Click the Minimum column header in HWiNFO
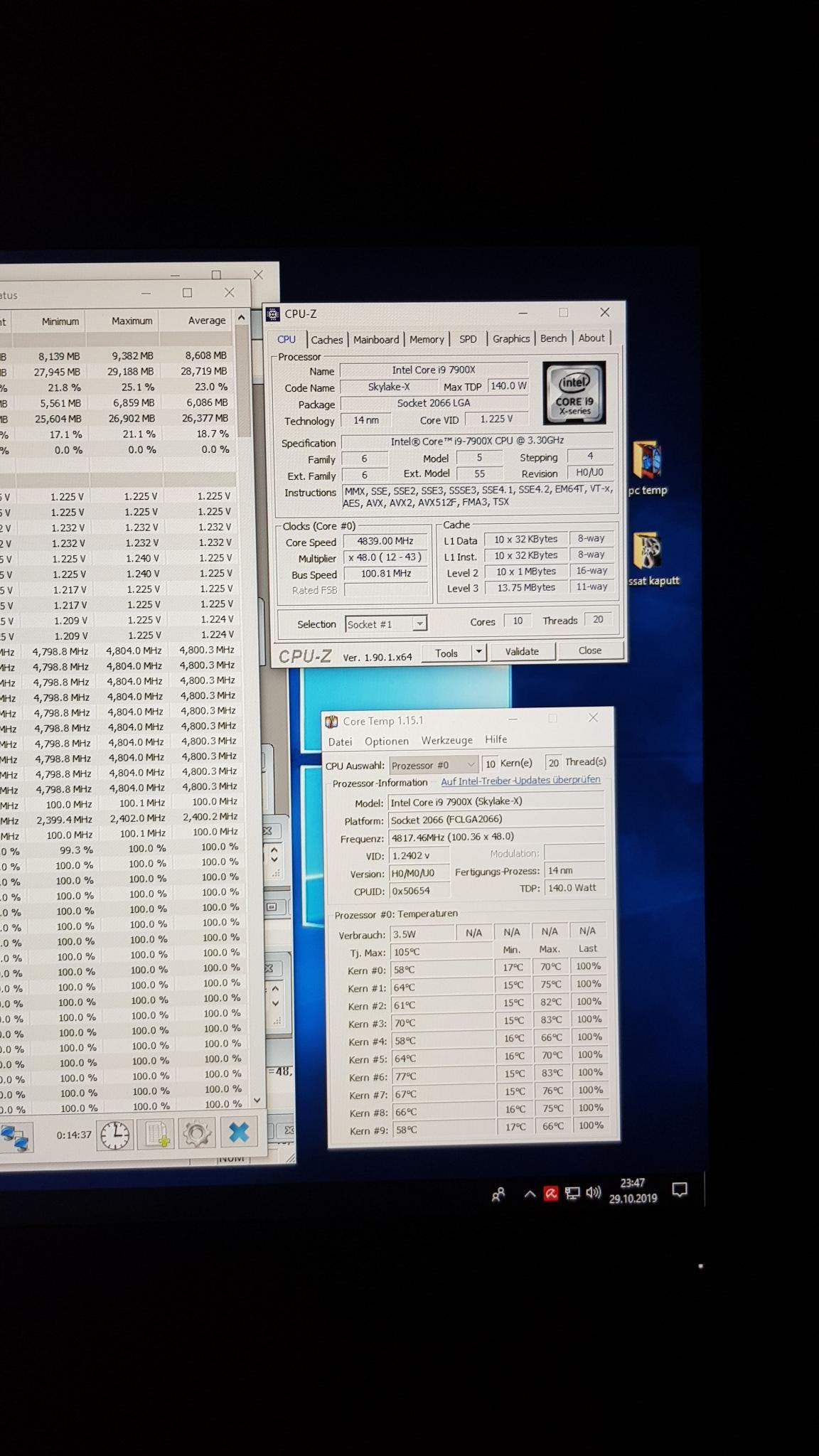Image resolution: width=819 pixels, height=1456 pixels. click(60, 321)
